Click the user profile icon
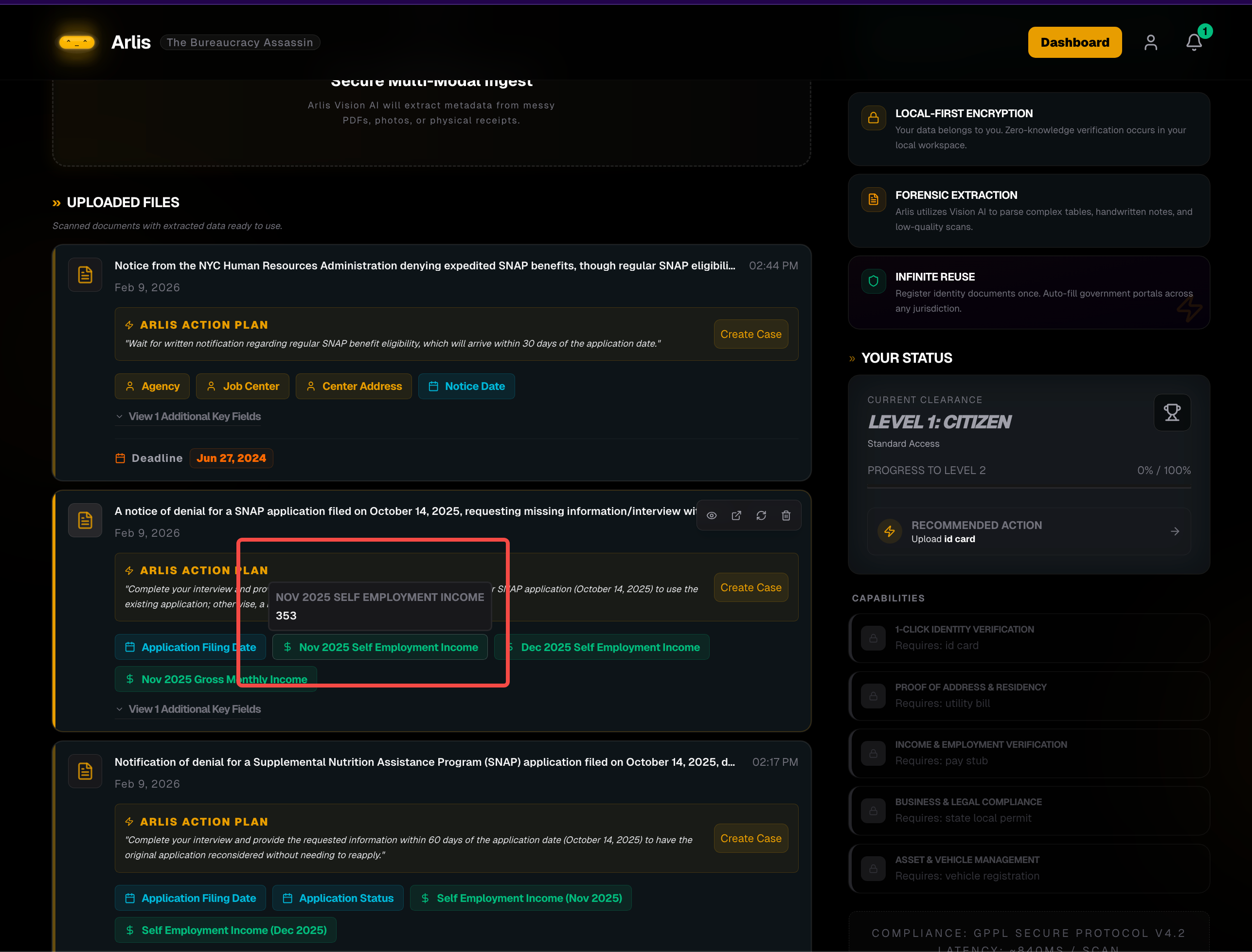Viewport: 1252px width, 952px height. tap(1150, 42)
